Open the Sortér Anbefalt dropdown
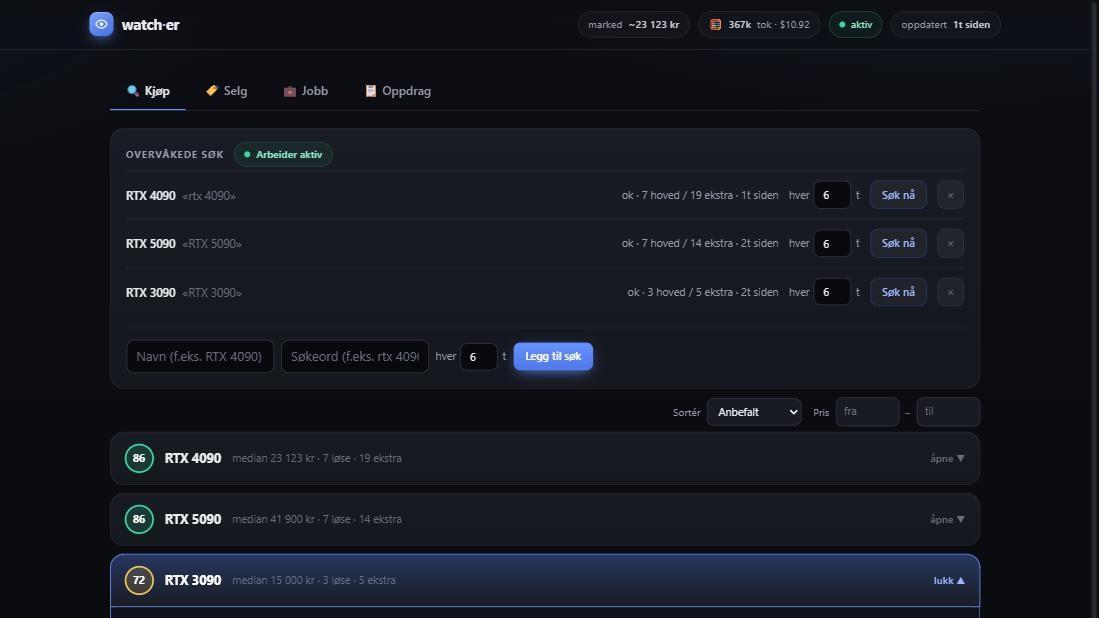The width and height of the screenshot is (1099, 618). [754, 412]
